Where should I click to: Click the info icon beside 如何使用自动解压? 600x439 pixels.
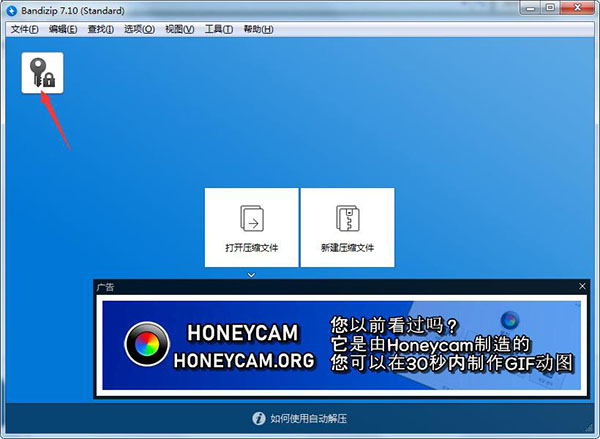click(259, 418)
